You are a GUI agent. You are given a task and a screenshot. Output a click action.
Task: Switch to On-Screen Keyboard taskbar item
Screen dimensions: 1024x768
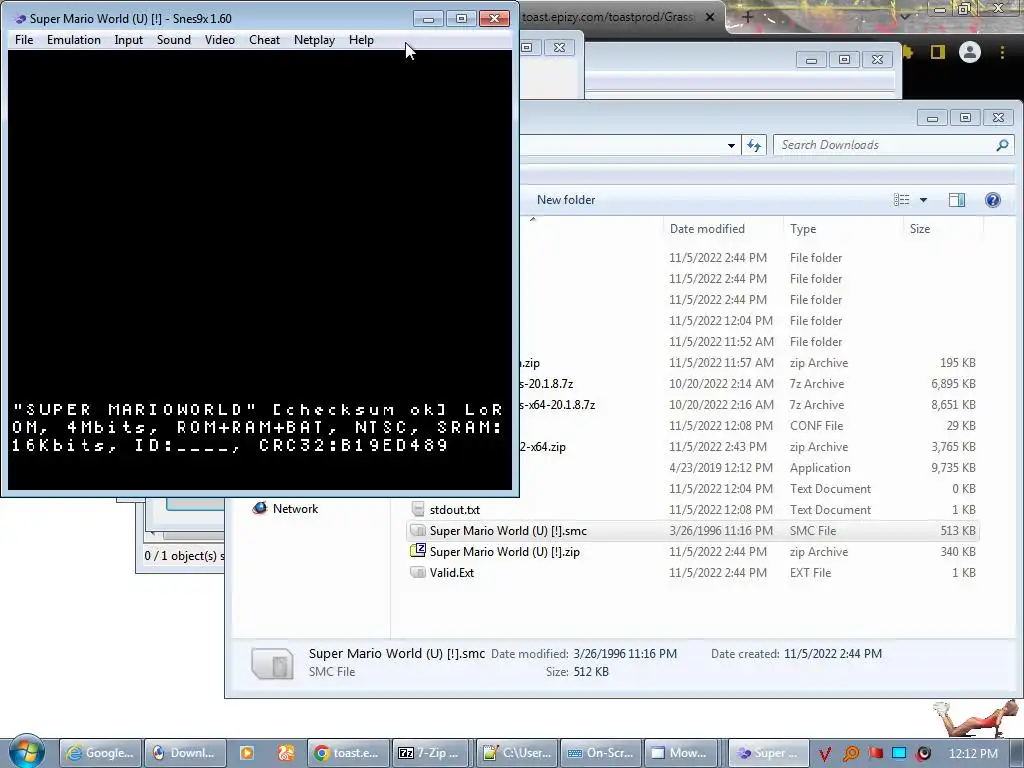[x=601, y=753]
